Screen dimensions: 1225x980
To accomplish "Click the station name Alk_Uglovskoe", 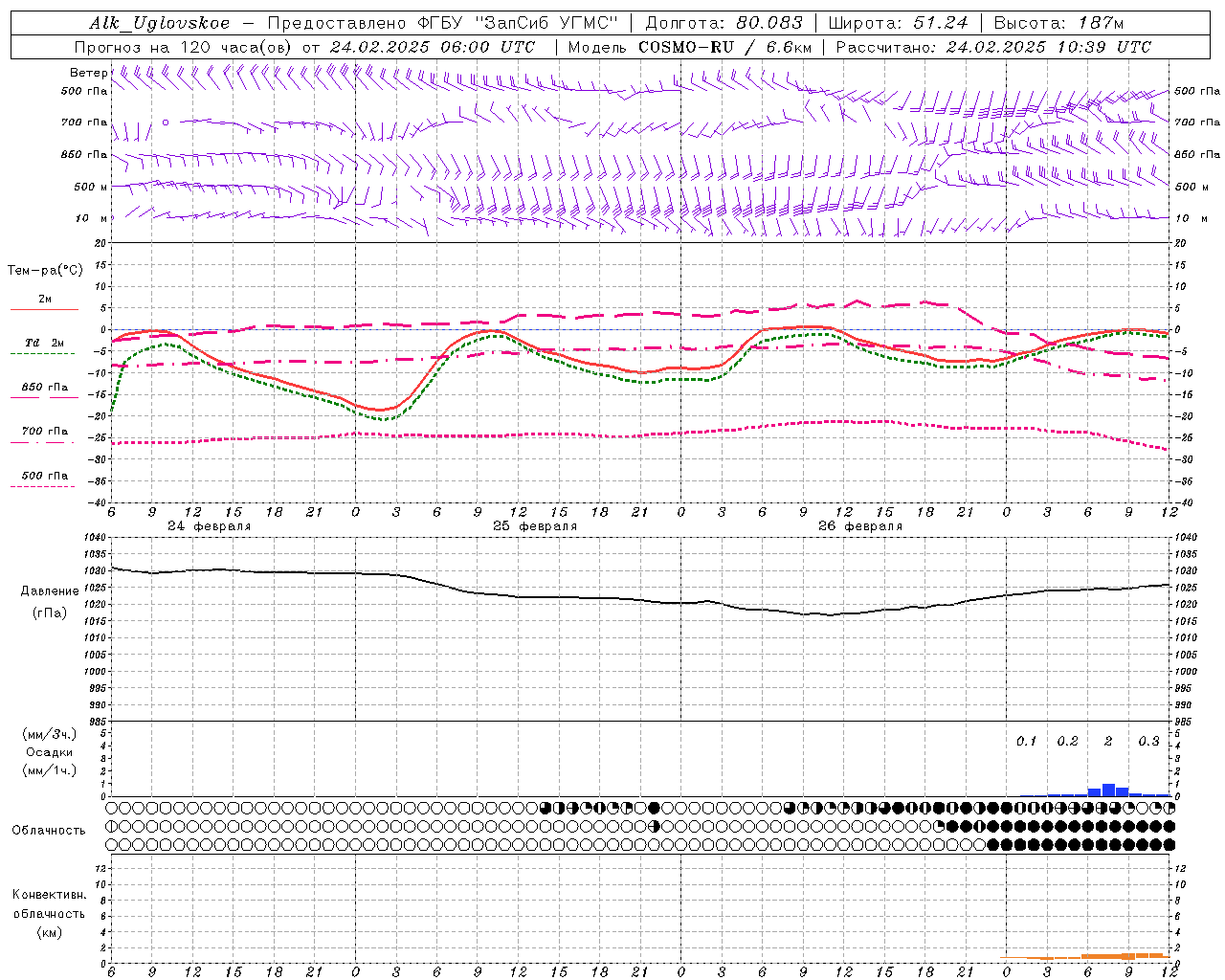I will coord(160,23).
